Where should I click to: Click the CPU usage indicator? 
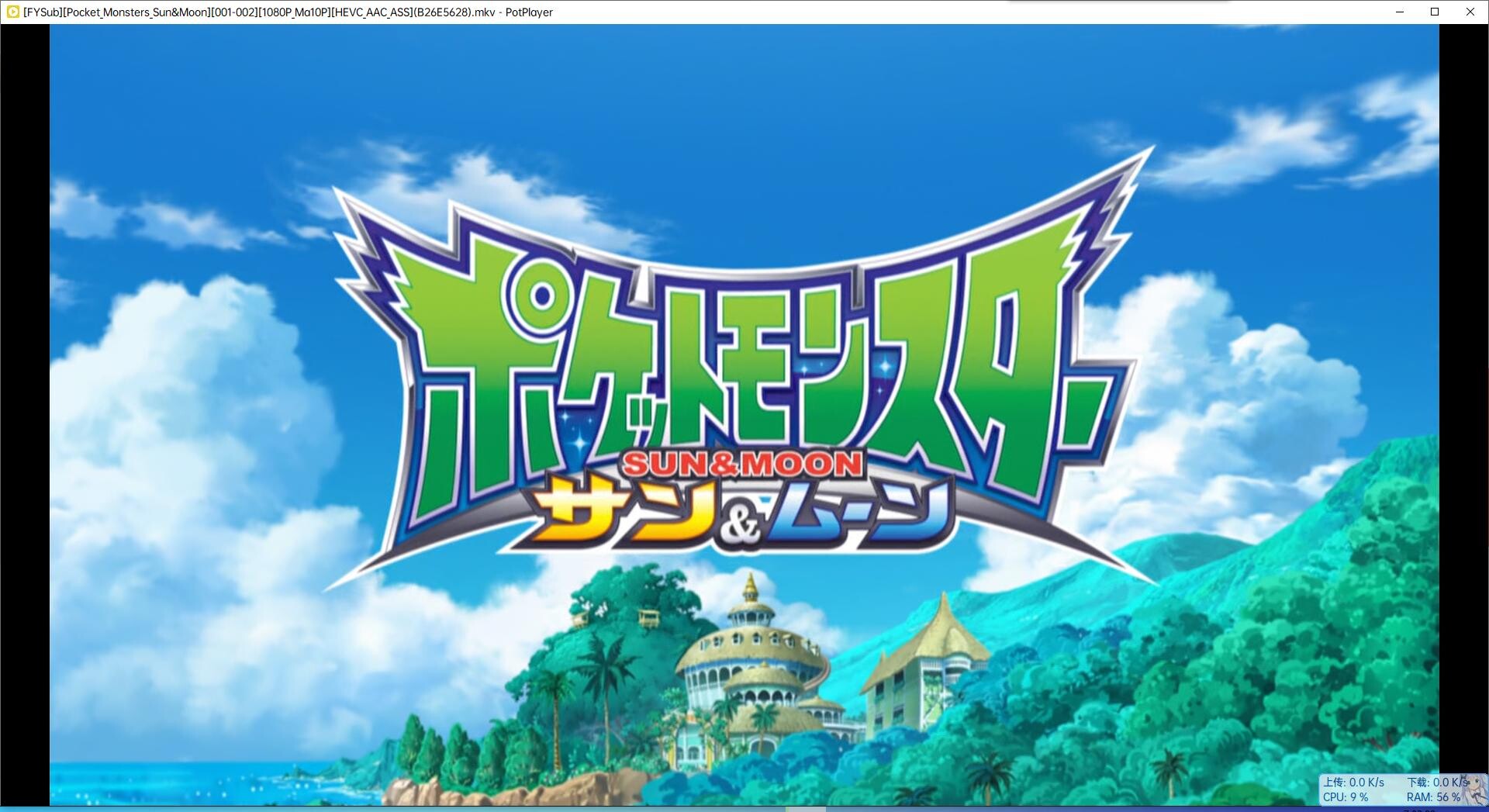[1346, 796]
